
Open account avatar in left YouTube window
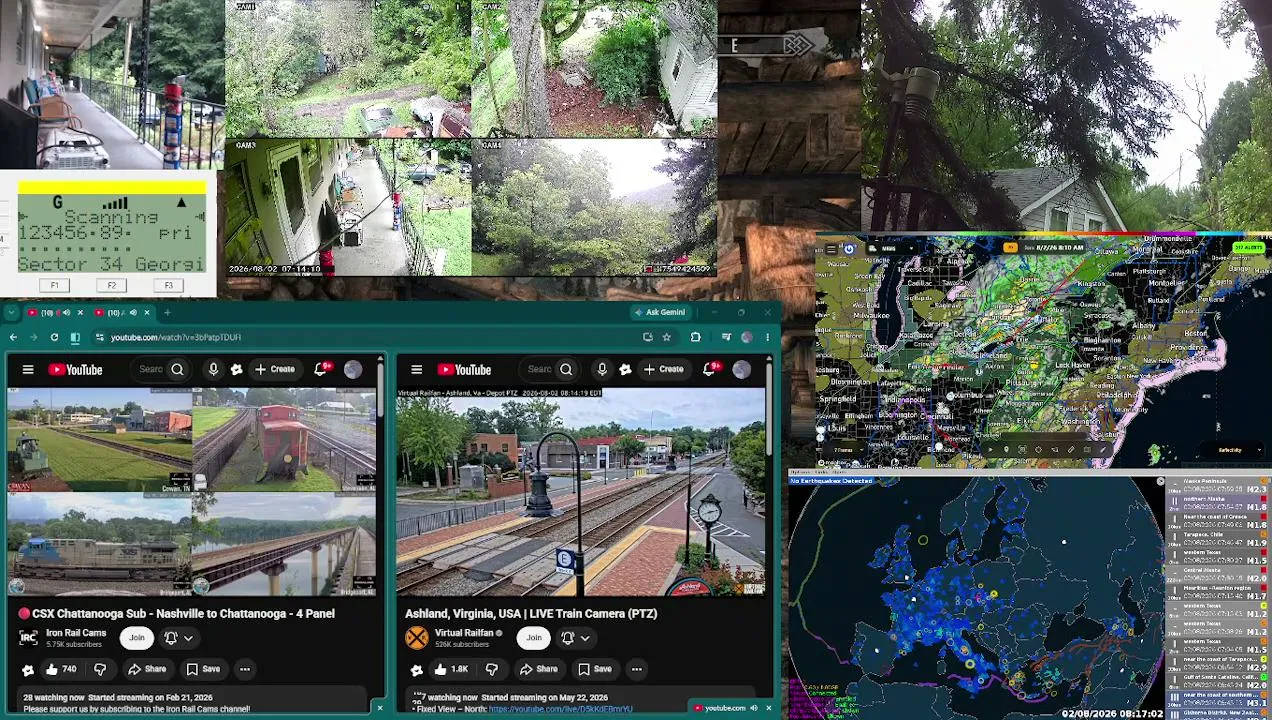point(353,370)
